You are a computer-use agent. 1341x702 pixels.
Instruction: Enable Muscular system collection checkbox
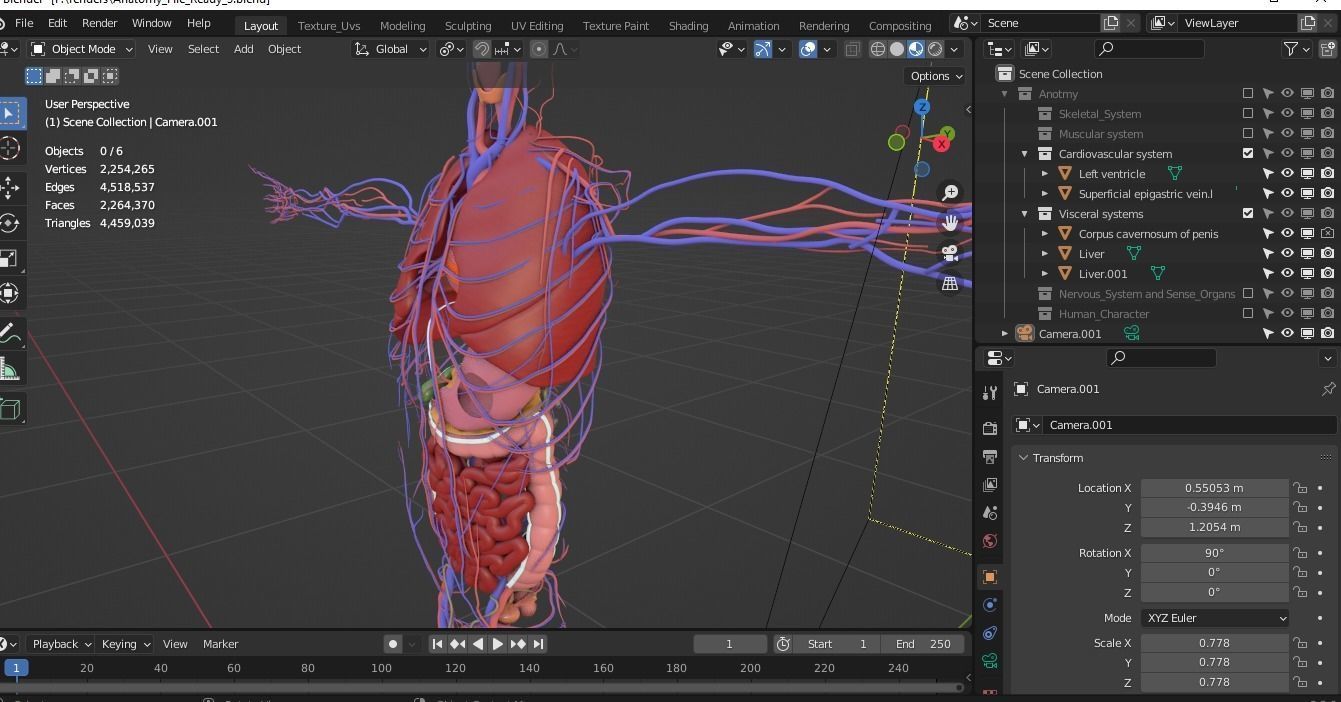pos(1247,133)
